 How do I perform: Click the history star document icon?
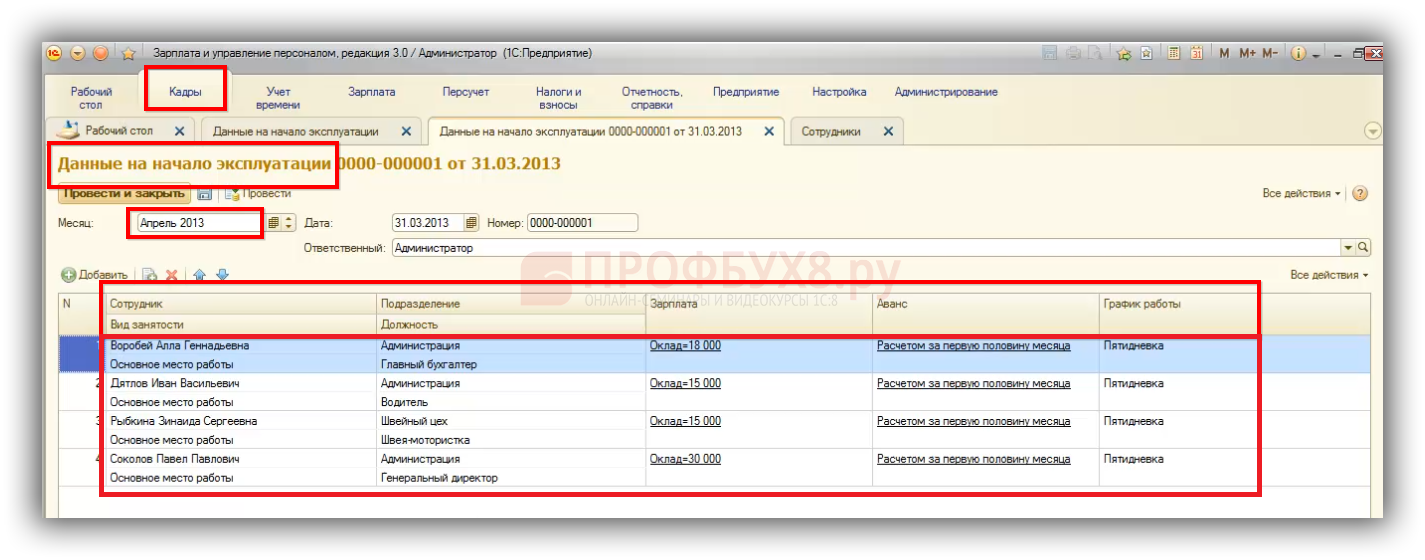(x=1147, y=53)
